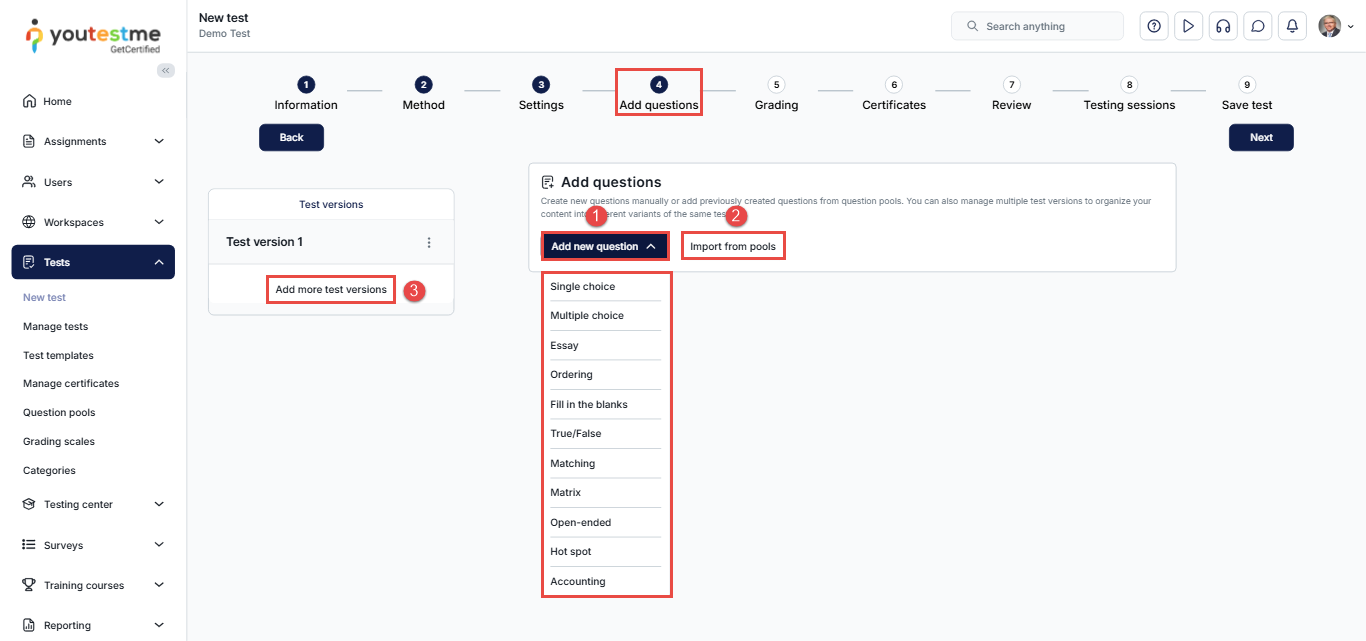Jump to step 5 Grading

[776, 94]
